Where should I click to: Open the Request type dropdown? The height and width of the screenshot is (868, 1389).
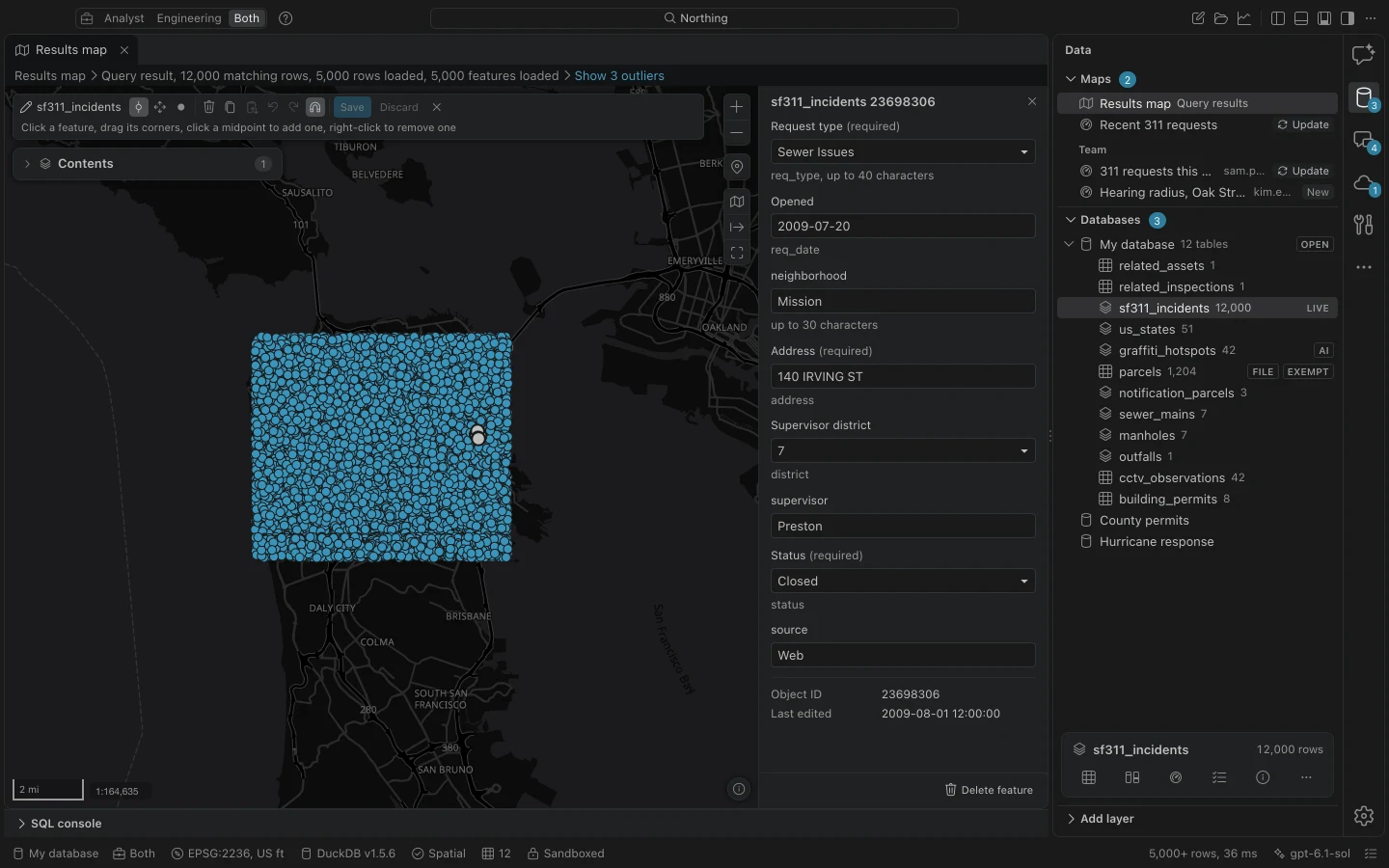pyautogui.click(x=903, y=152)
